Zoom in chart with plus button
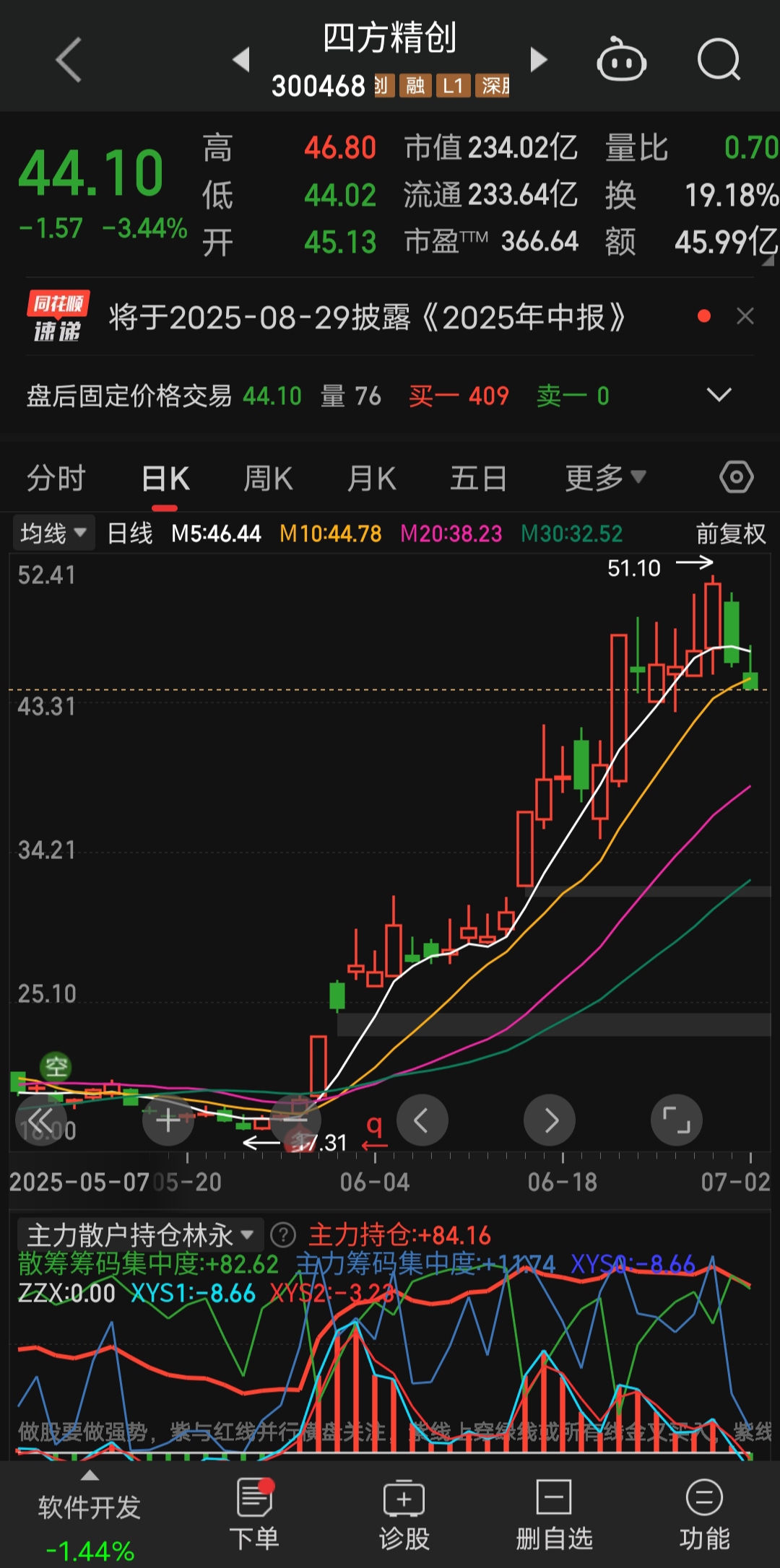The height and width of the screenshot is (1568, 780). (168, 1120)
